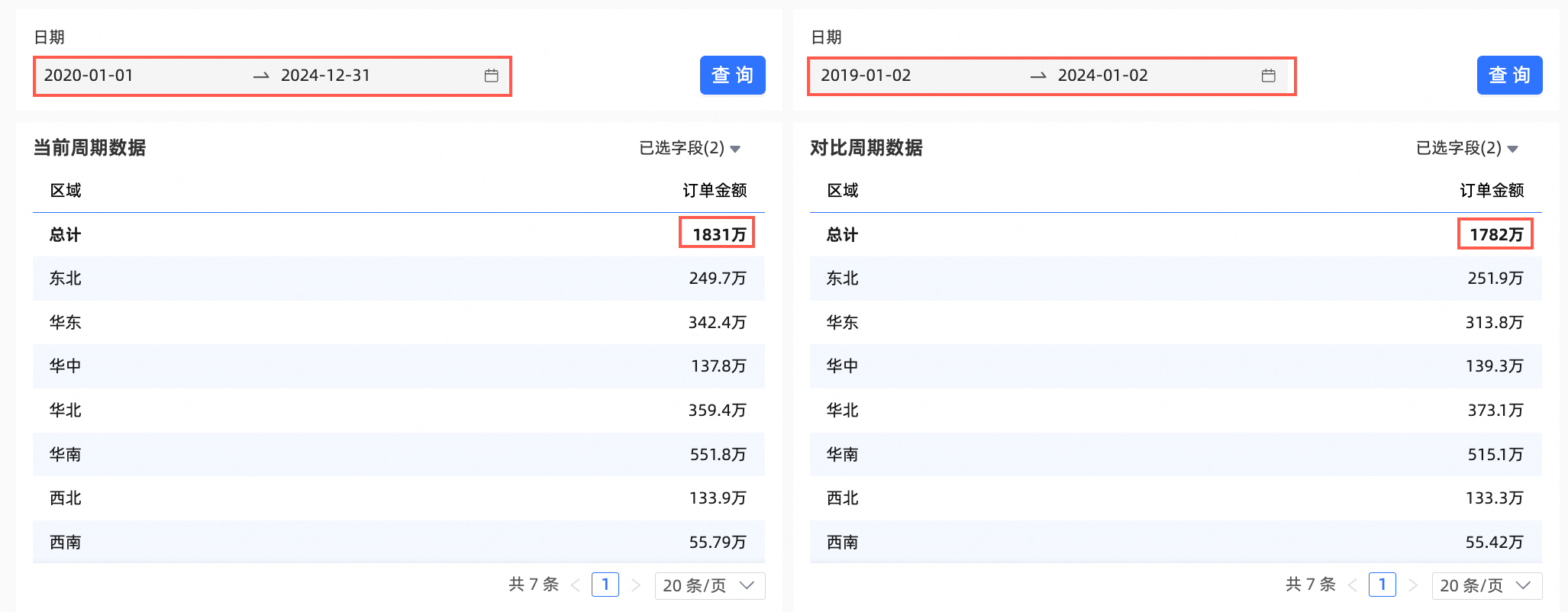Select 华北 row in 对比周期数据 table

pyautogui.click(x=1176, y=411)
